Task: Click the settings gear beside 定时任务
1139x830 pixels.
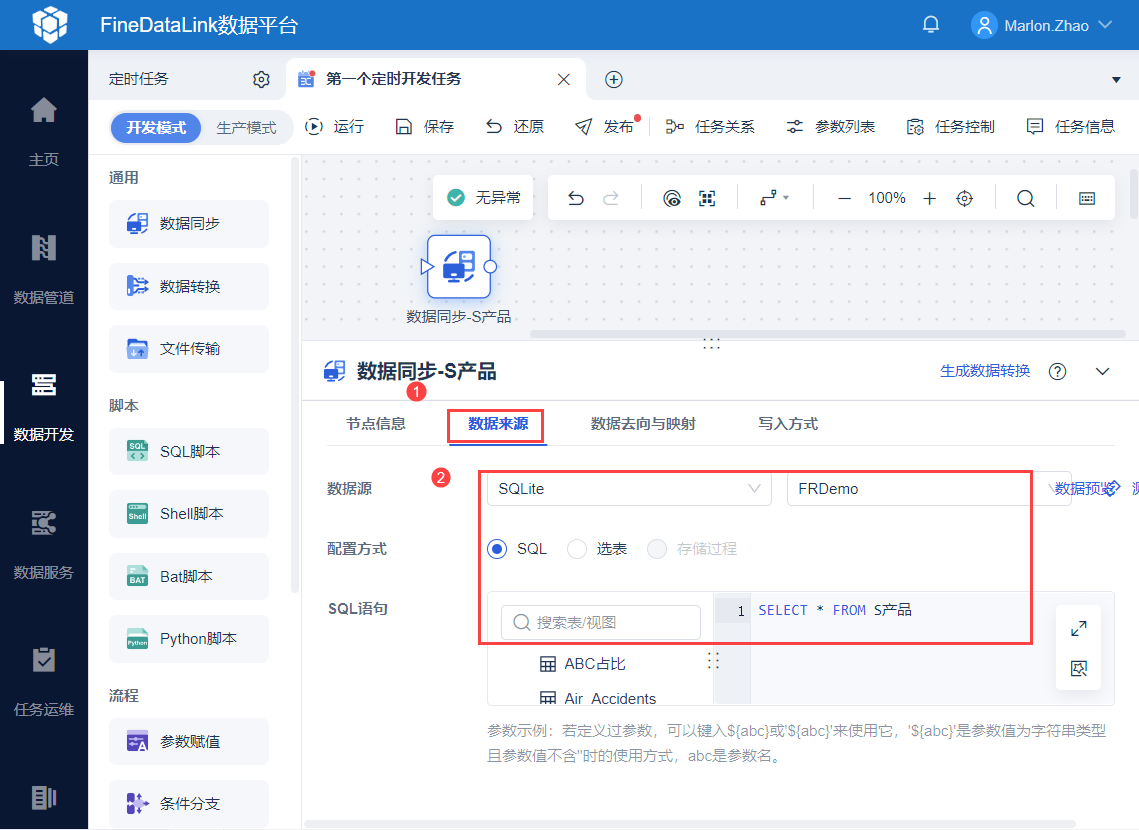Action: coord(262,79)
